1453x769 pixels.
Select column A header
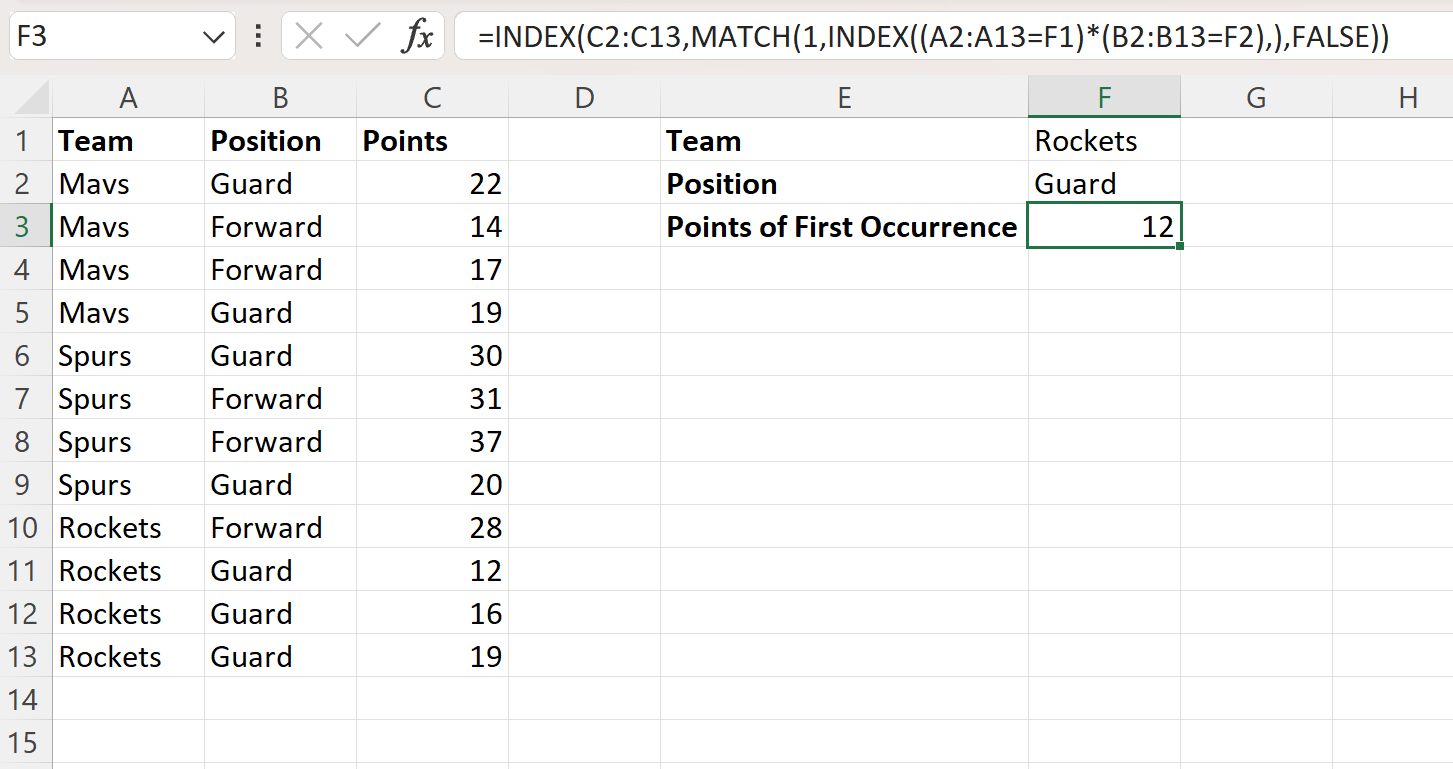tap(128, 97)
